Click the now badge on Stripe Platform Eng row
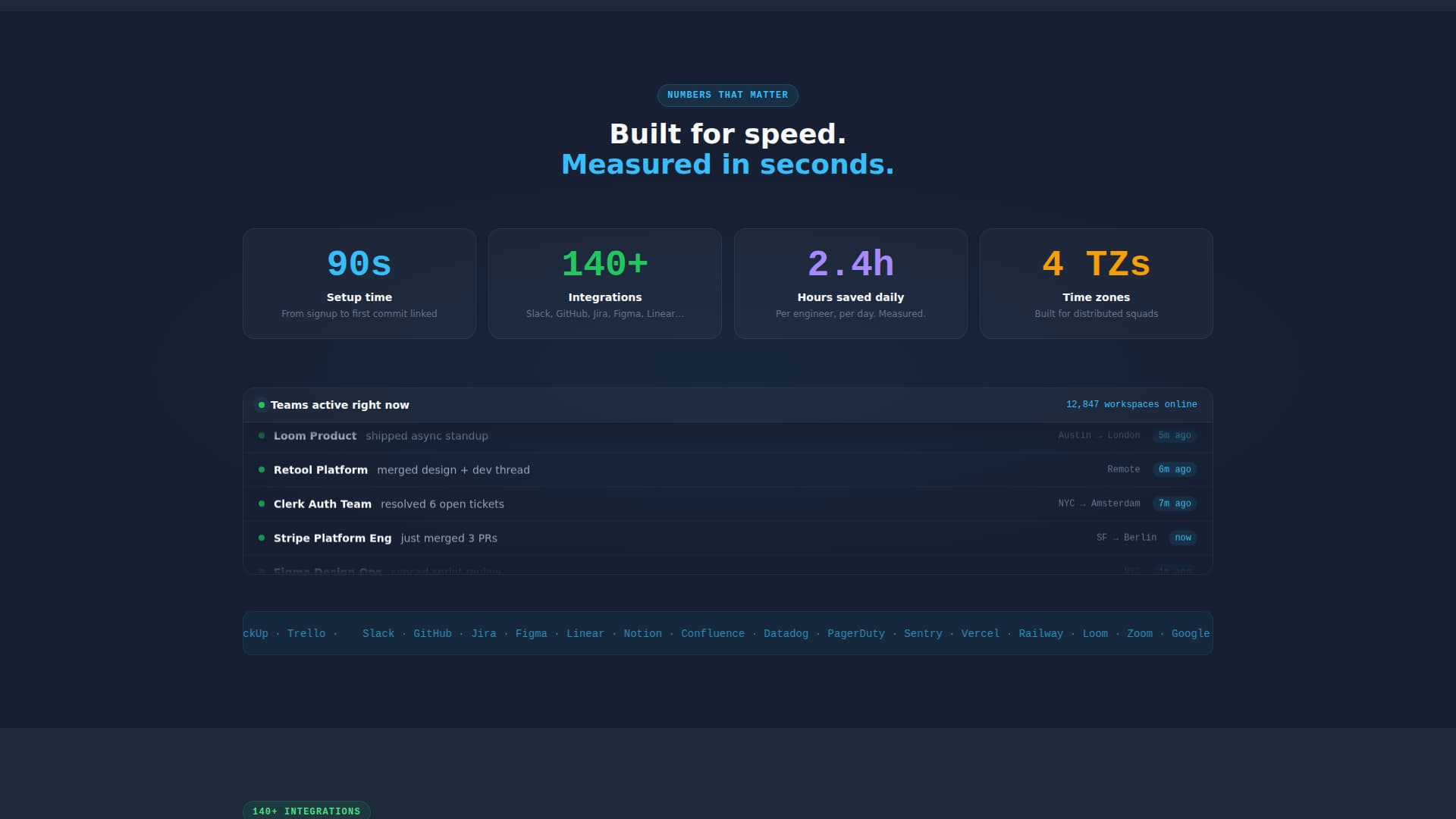This screenshot has height=819, width=1456. pos(1183,538)
